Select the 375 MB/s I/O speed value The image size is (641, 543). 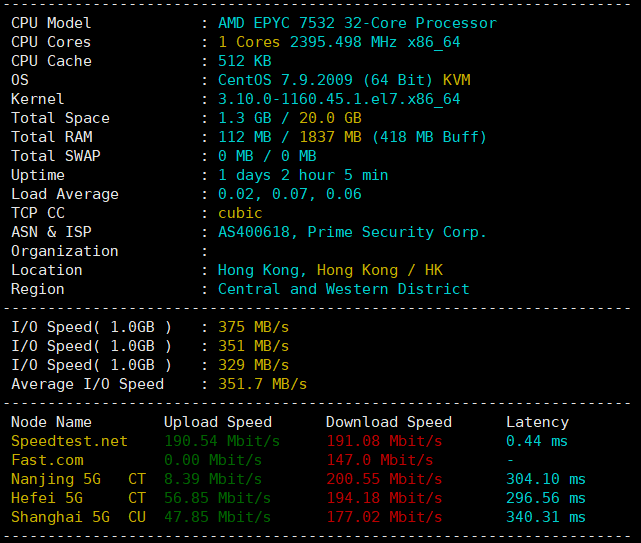pos(253,328)
